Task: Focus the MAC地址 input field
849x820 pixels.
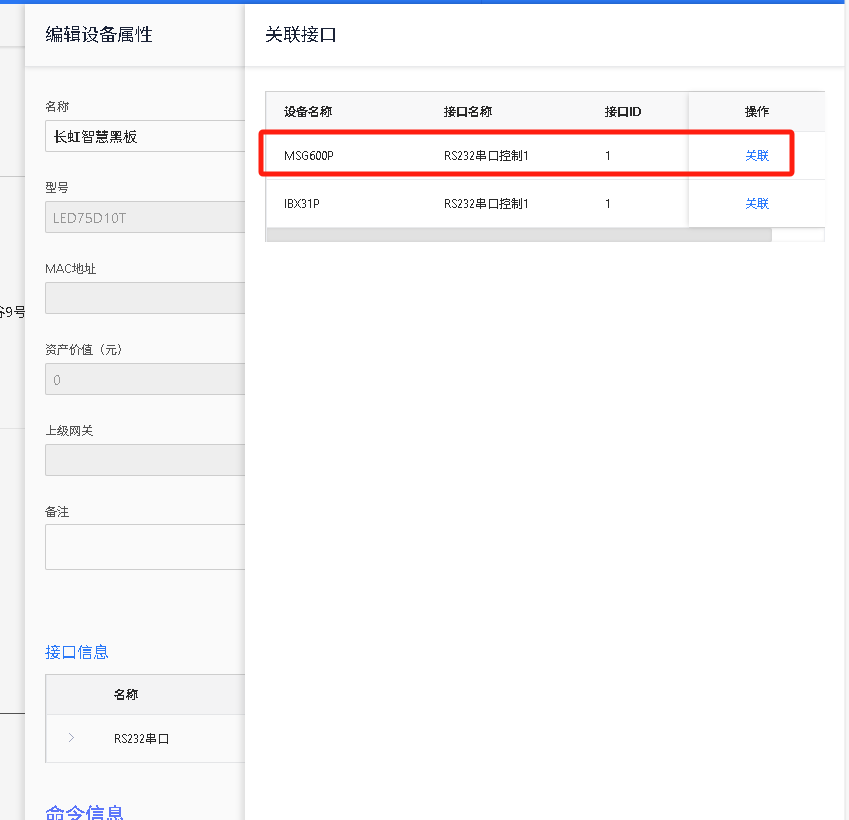Action: tap(145, 298)
